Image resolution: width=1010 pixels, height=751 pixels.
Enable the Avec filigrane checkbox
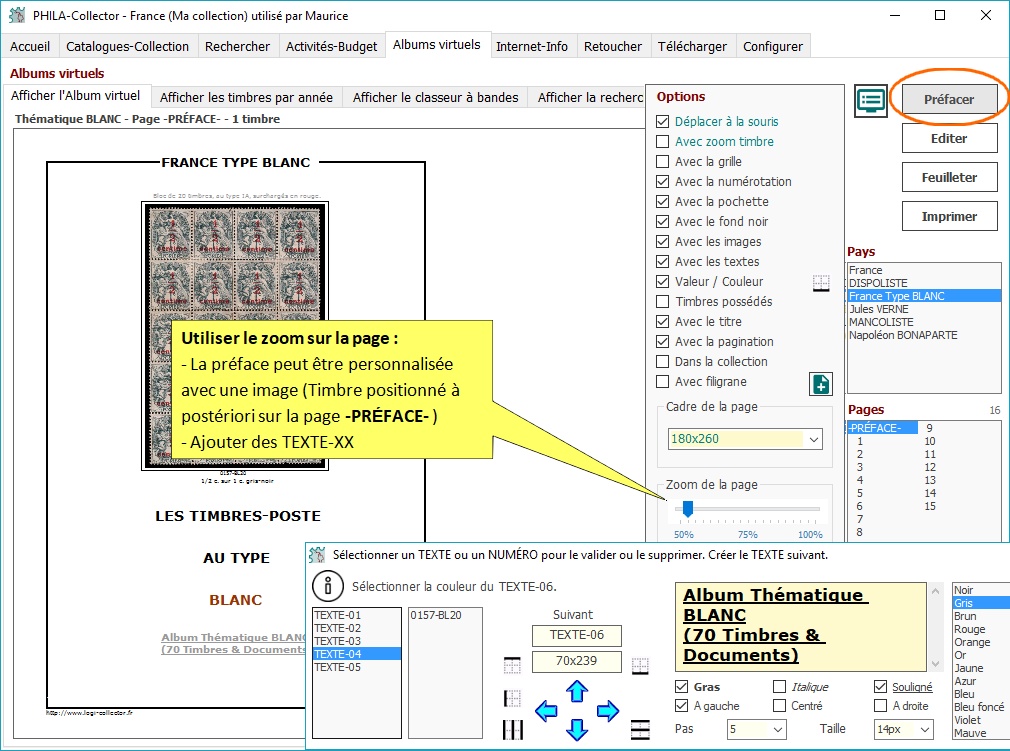[662, 381]
